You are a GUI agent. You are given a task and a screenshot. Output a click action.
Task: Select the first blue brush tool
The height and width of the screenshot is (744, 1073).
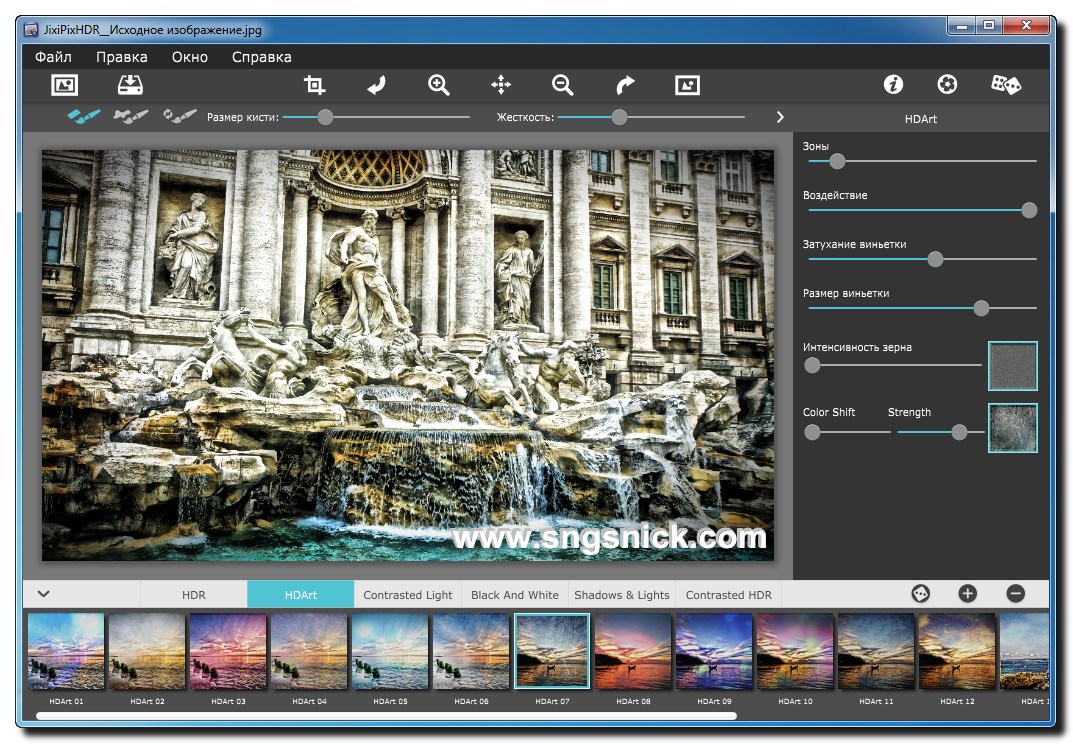coord(84,116)
